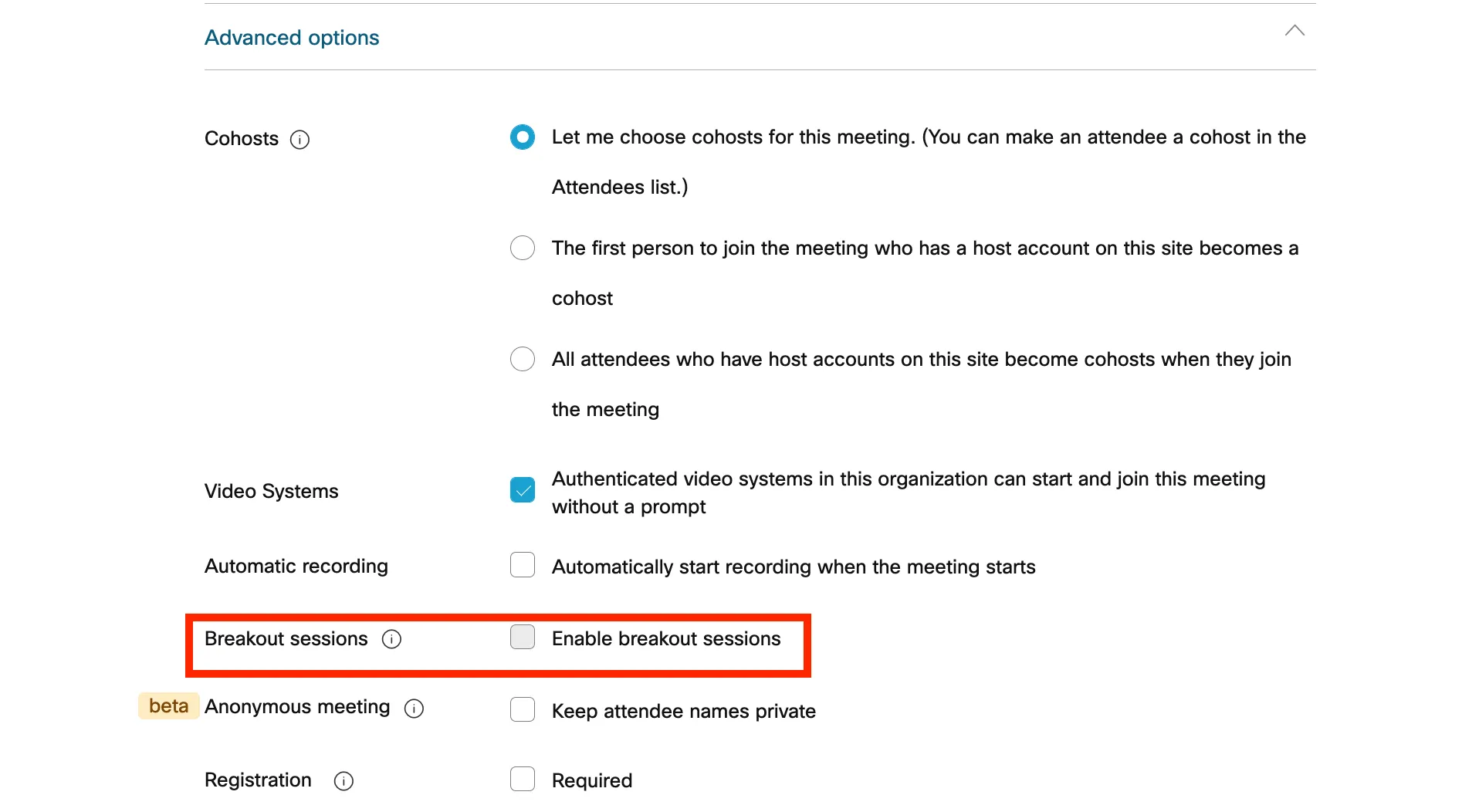
Task: Select "first person to join" cohost option
Action: (523, 248)
